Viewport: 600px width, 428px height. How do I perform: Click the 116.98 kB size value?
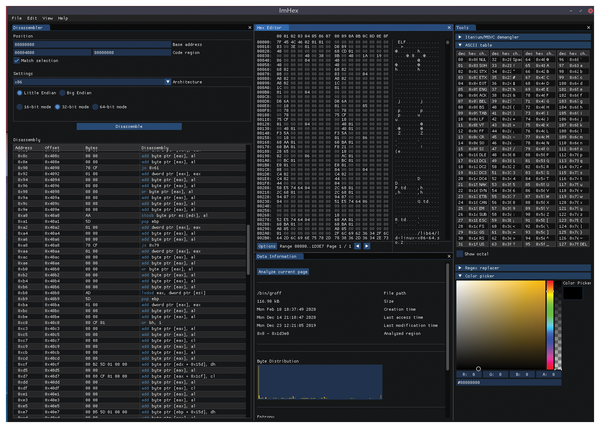(x=268, y=301)
